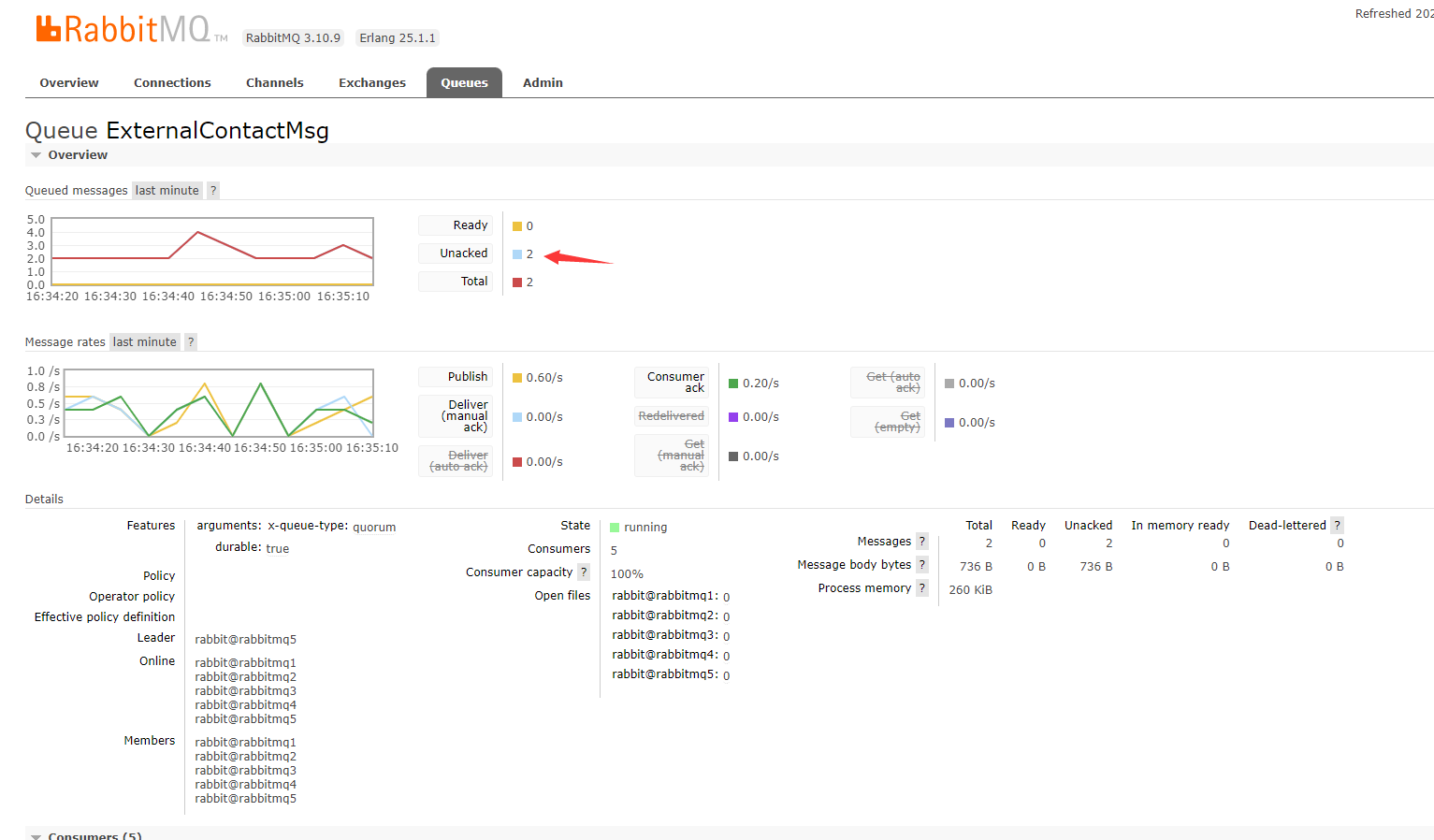Open help for Message rates
Viewport: 1434px width, 840px height.
pos(190,341)
